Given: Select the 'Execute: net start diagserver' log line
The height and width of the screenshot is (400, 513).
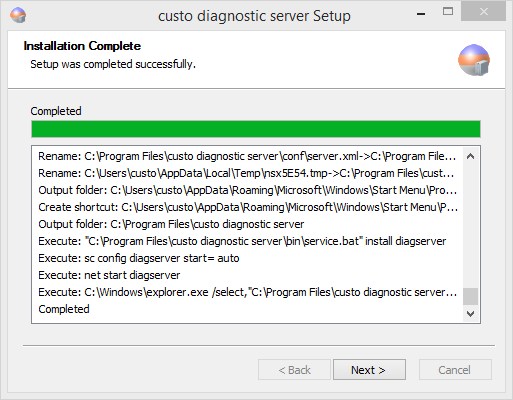Looking at the screenshot, I should pos(109,275).
